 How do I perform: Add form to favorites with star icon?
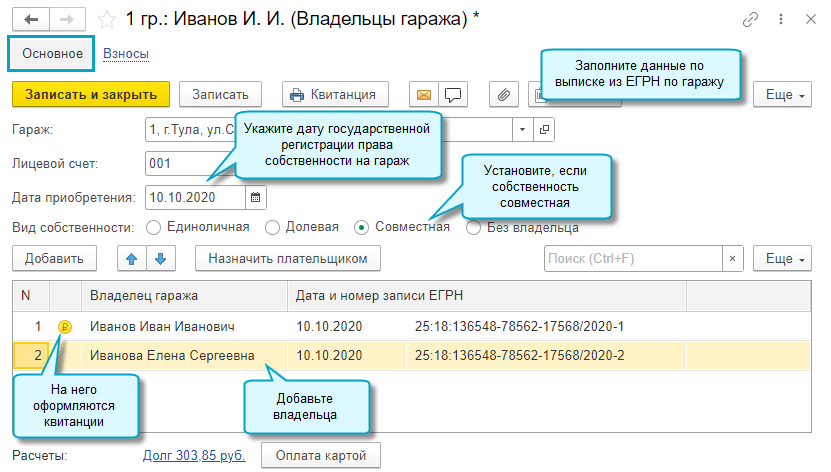[x=107, y=20]
